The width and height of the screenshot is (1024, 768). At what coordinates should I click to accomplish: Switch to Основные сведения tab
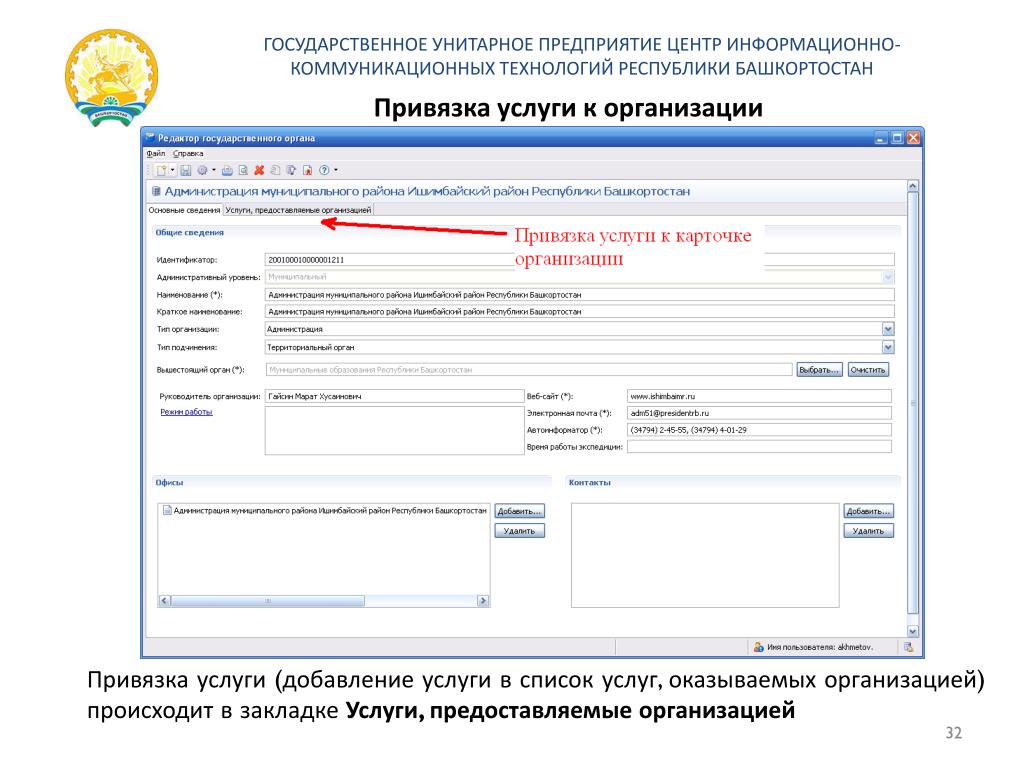pos(184,210)
